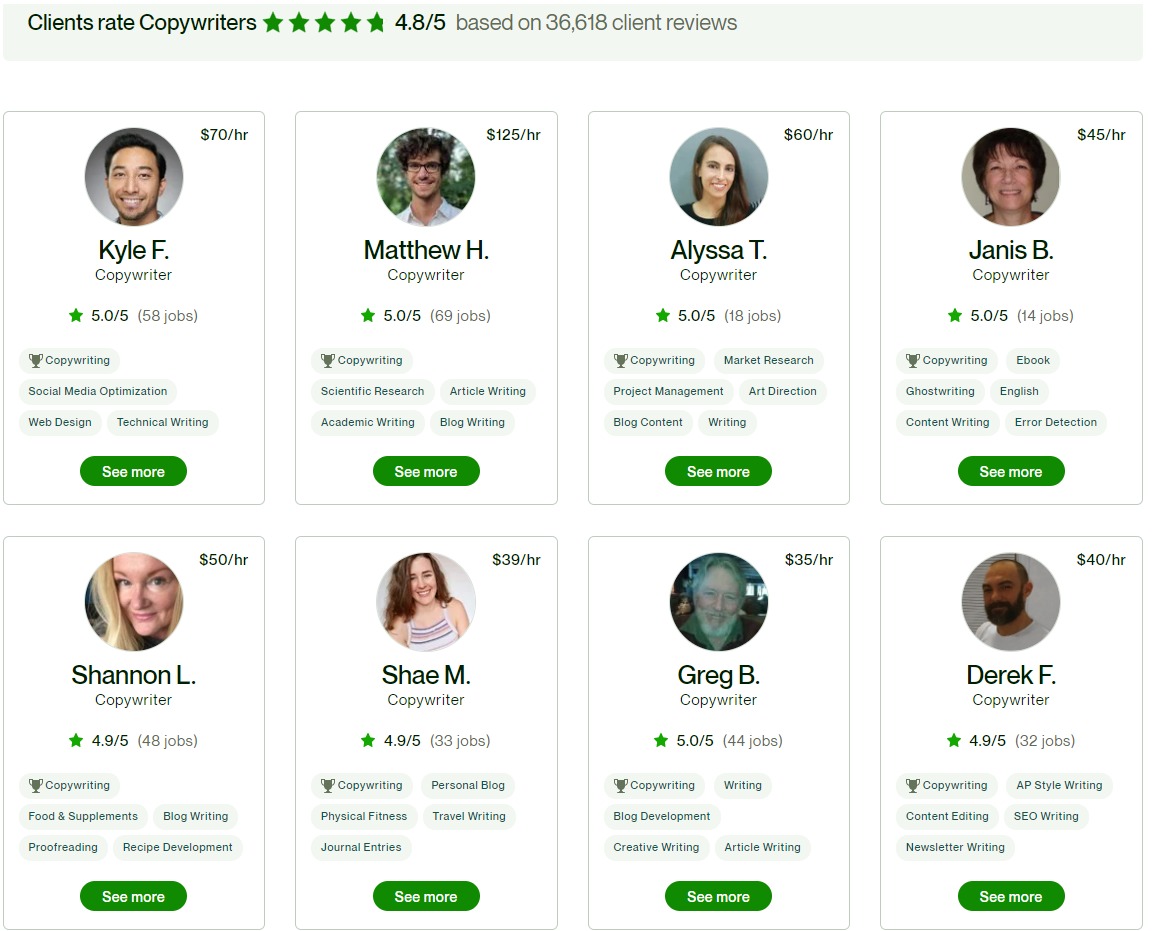Click the star next to Greg B.'s rating
The width and height of the screenshot is (1153, 931).
661,741
